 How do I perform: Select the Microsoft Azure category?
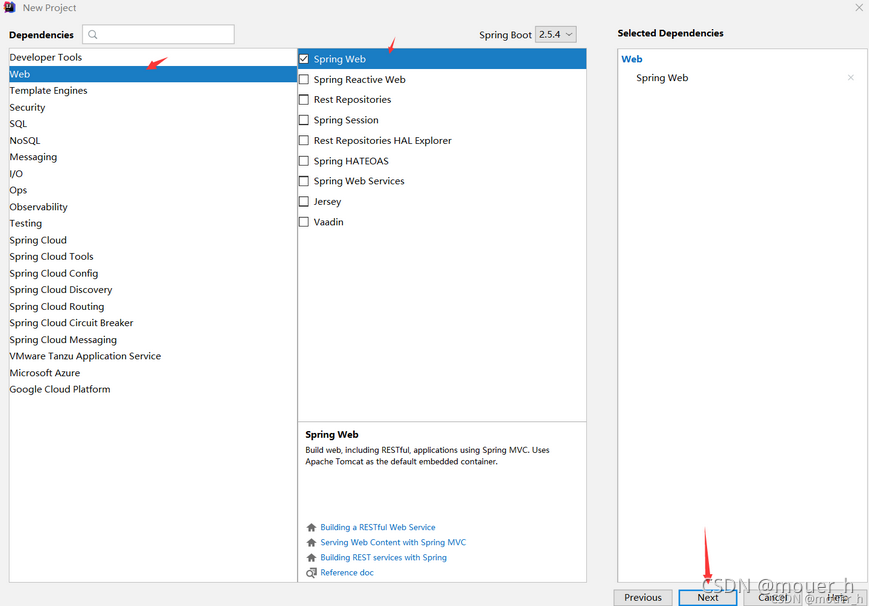pyautogui.click(x=153, y=373)
